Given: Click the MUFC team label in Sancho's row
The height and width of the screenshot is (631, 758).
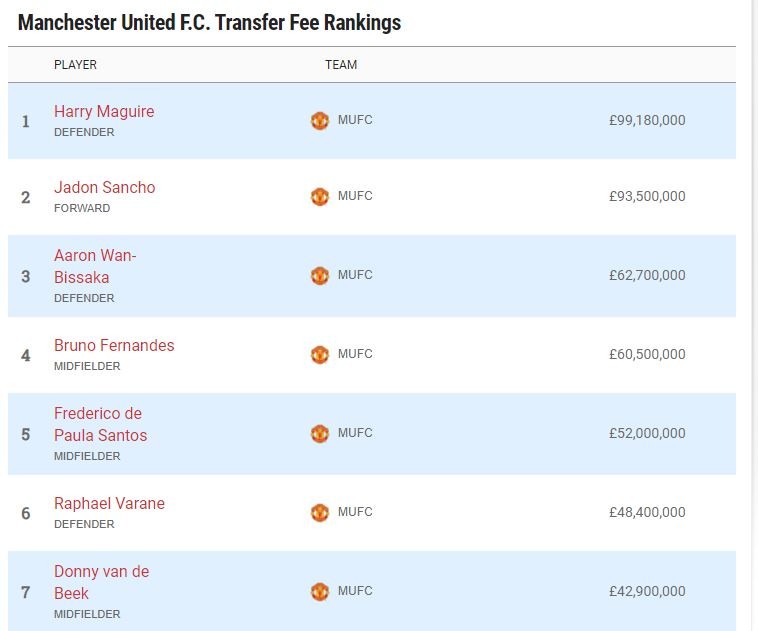Looking at the screenshot, I should pos(355,196).
